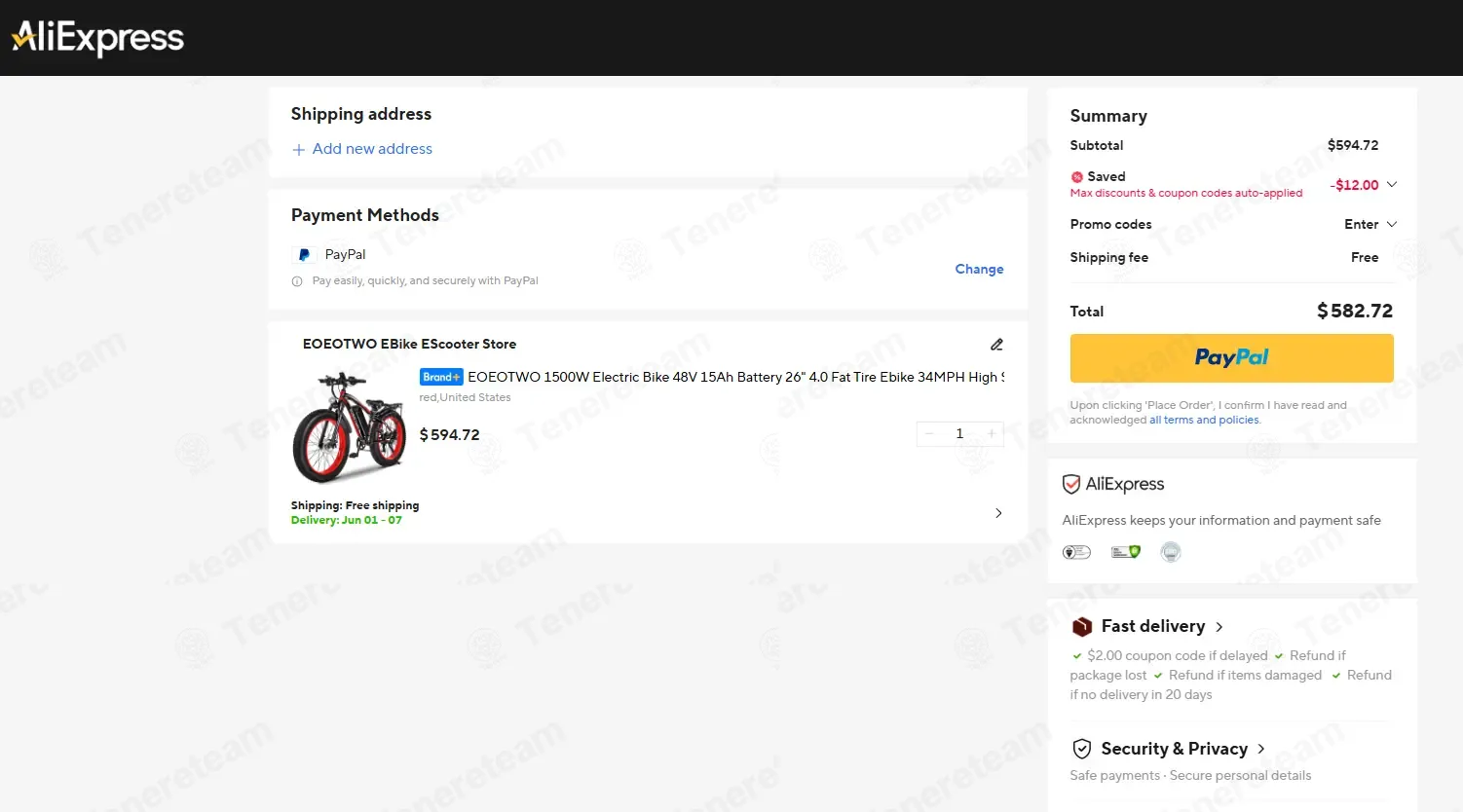The width and height of the screenshot is (1463, 812).
Task: Click the first payment security badge icon
Action: point(1076,552)
